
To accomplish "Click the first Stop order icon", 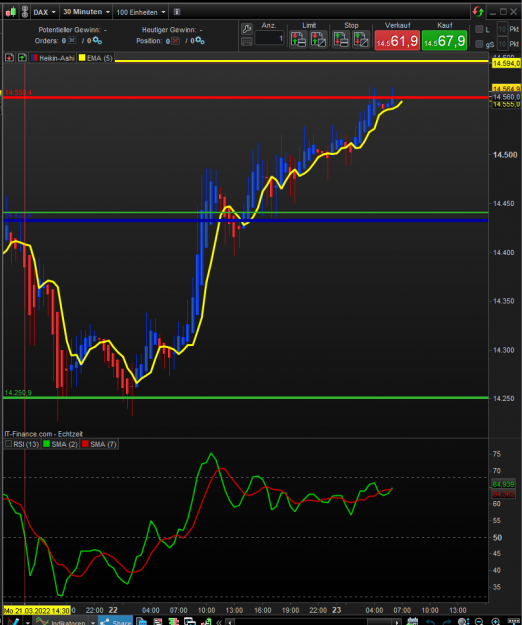I will pyautogui.click(x=341, y=39).
